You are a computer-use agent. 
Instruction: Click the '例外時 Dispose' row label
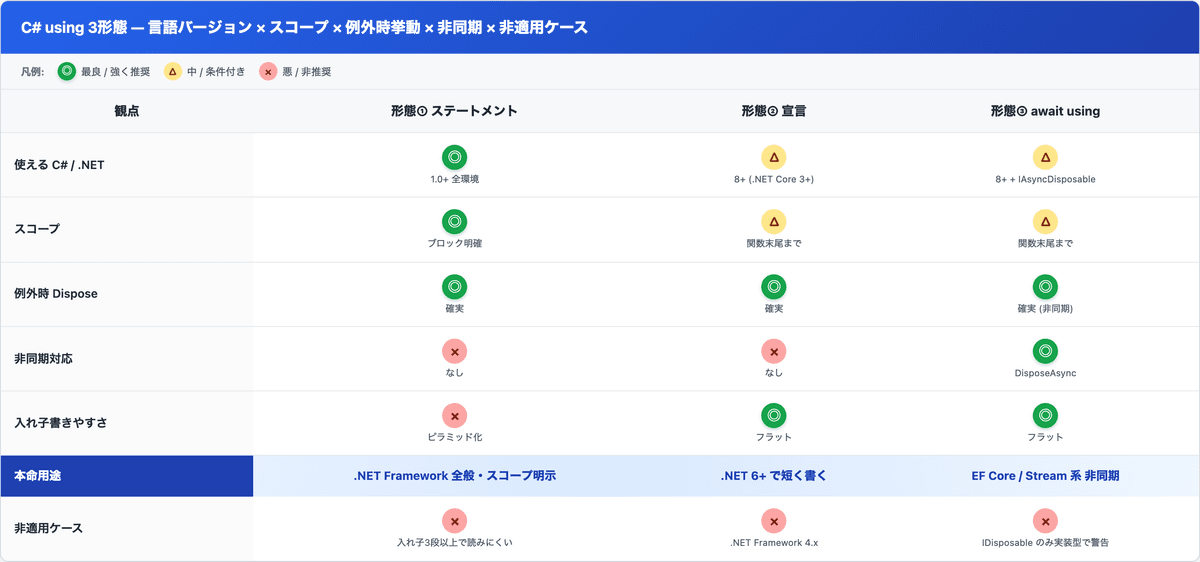[x=56, y=294]
